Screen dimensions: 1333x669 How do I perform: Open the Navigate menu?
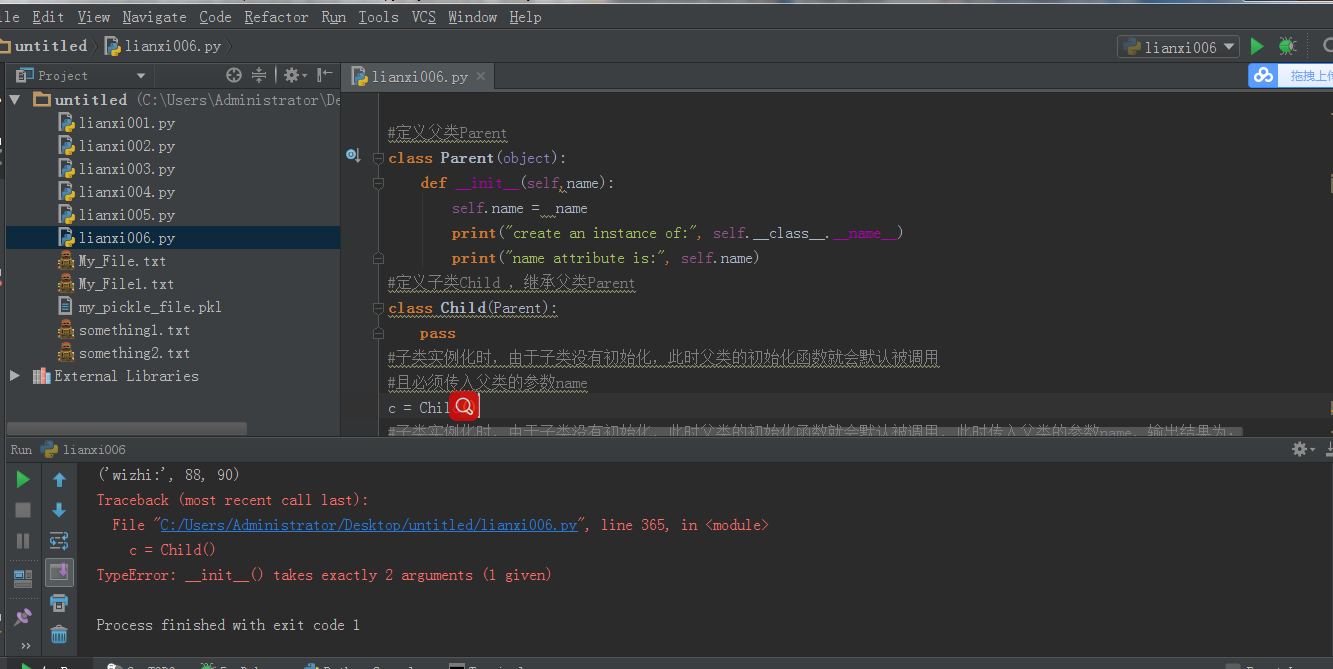[154, 17]
